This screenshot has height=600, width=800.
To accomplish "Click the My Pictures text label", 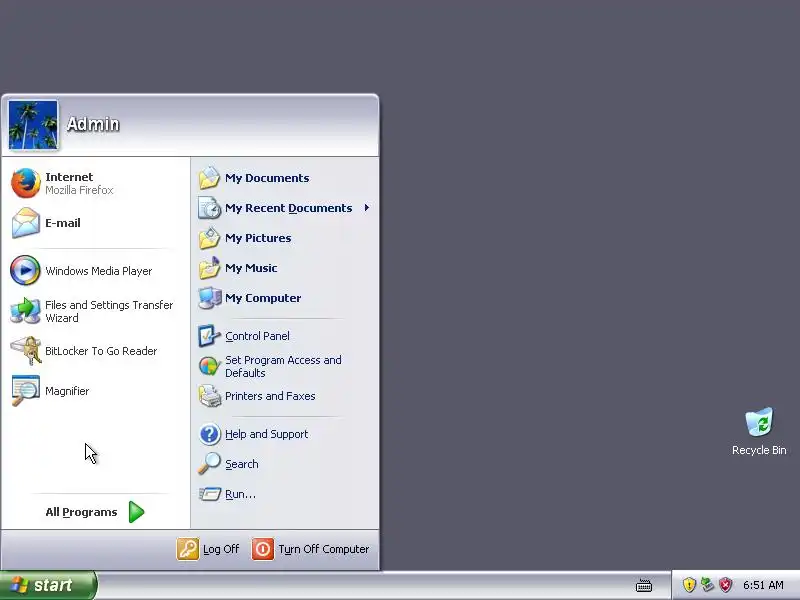I will click(258, 238).
